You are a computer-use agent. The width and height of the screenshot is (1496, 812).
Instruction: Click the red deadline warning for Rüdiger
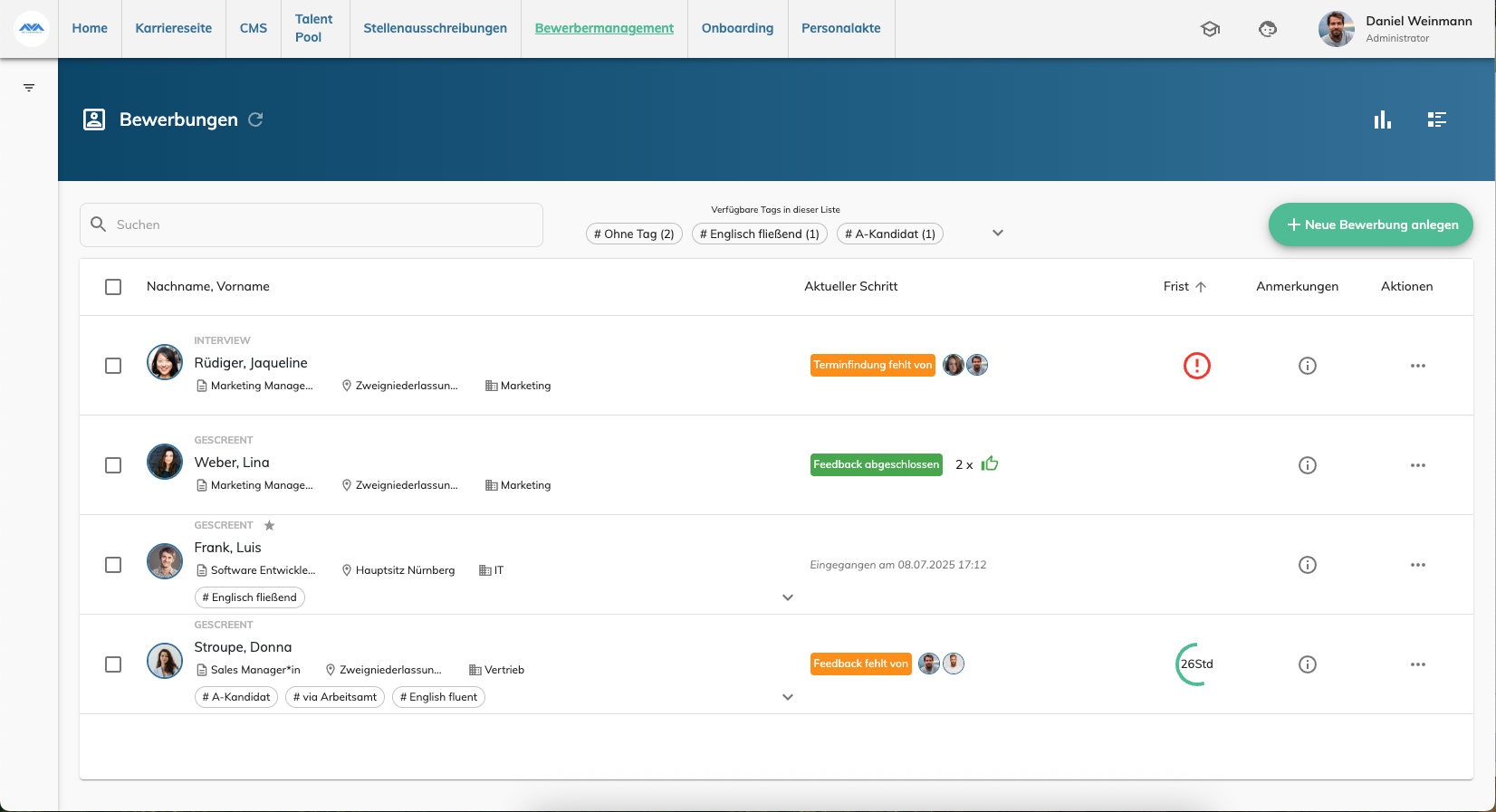click(x=1196, y=366)
